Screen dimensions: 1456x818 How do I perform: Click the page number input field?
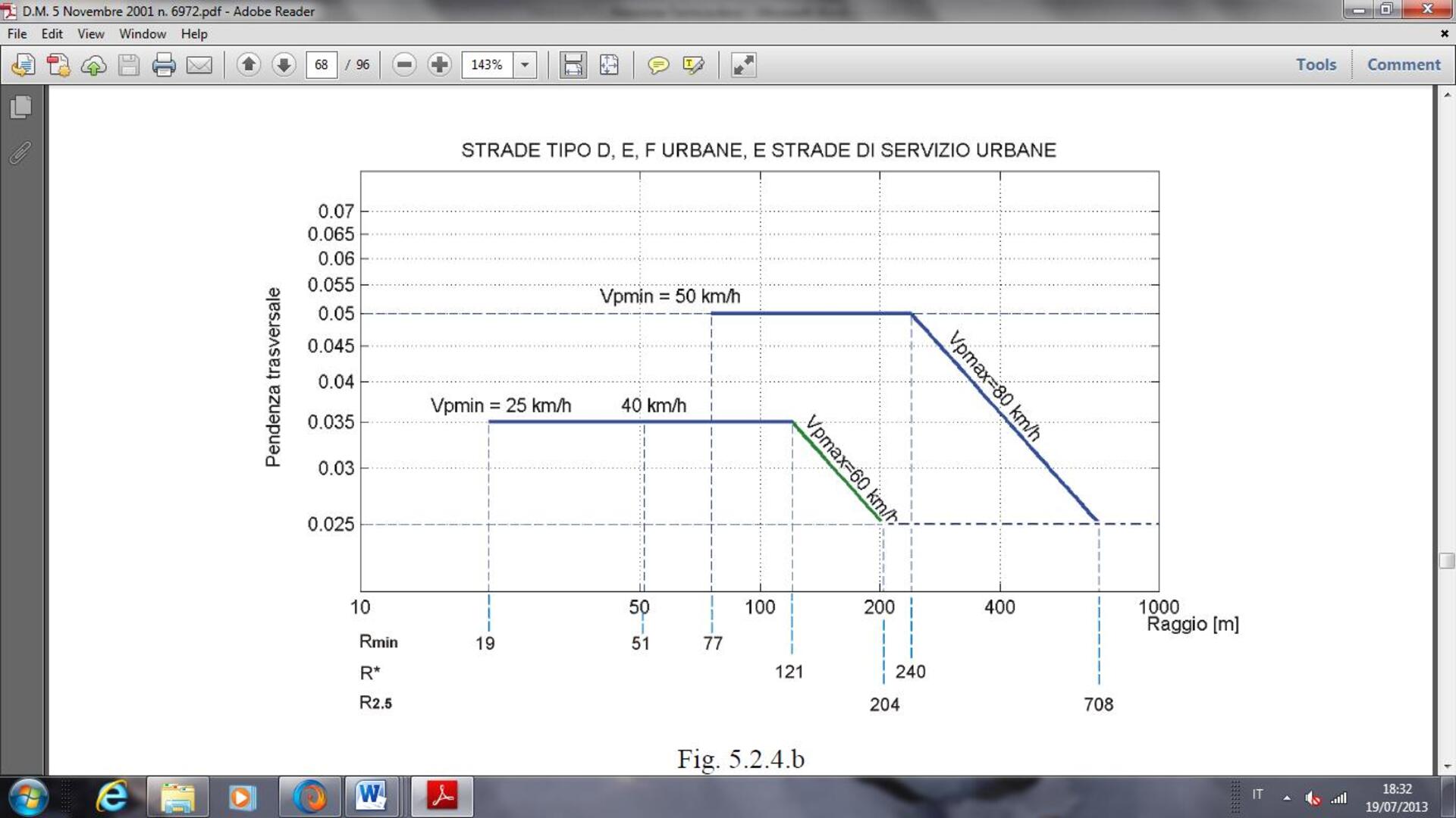click(x=322, y=65)
